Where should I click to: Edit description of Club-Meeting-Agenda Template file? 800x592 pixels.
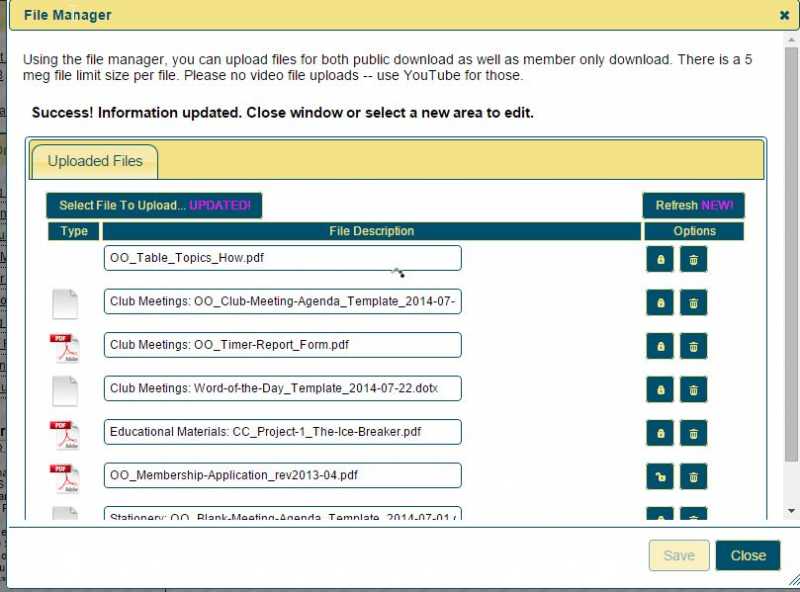[x=283, y=302]
